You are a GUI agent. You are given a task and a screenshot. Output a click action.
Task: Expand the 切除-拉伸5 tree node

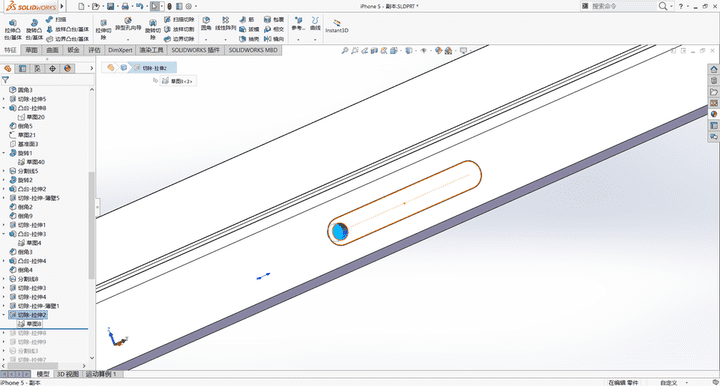pyautogui.click(x=4, y=99)
